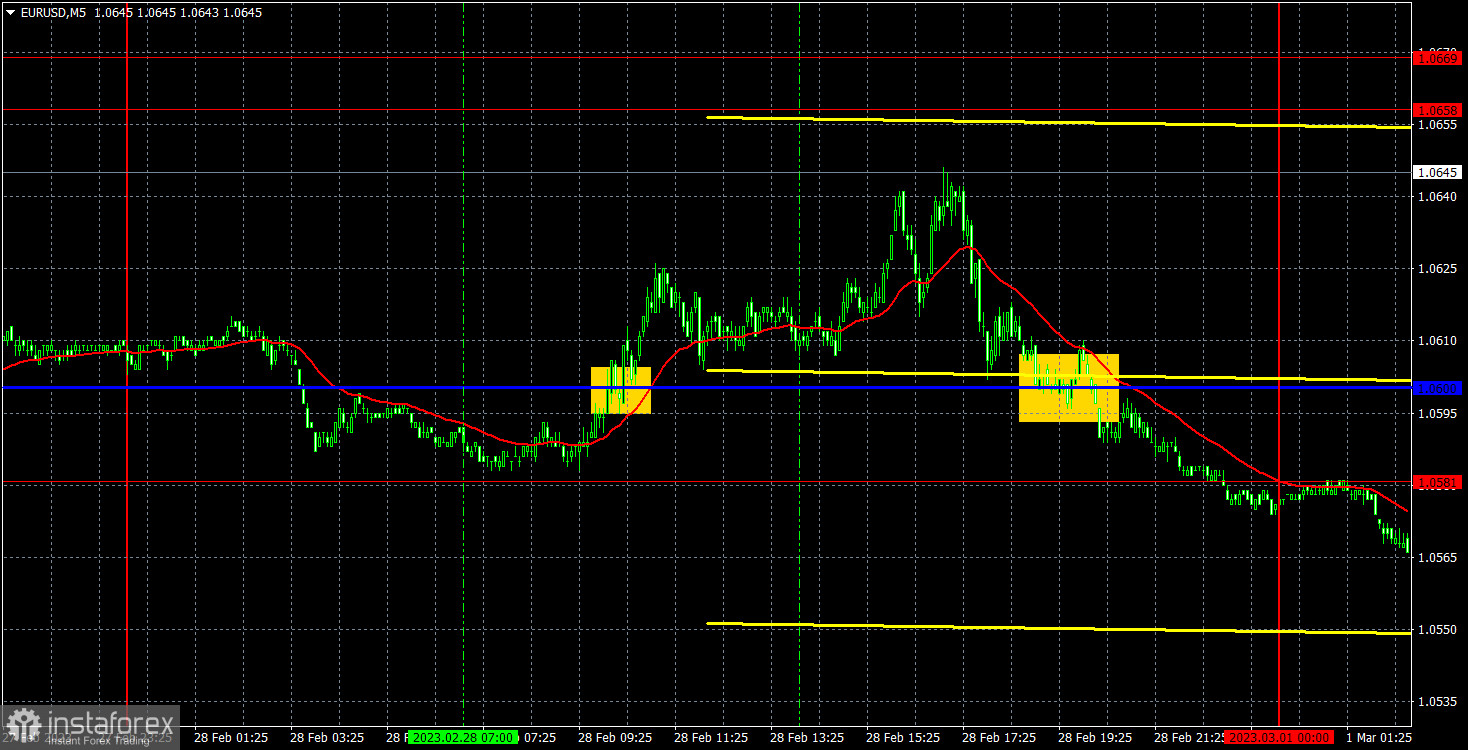Open the chart menu triangle beside EURUSD,M5
The image size is (1468, 750).
point(10,13)
